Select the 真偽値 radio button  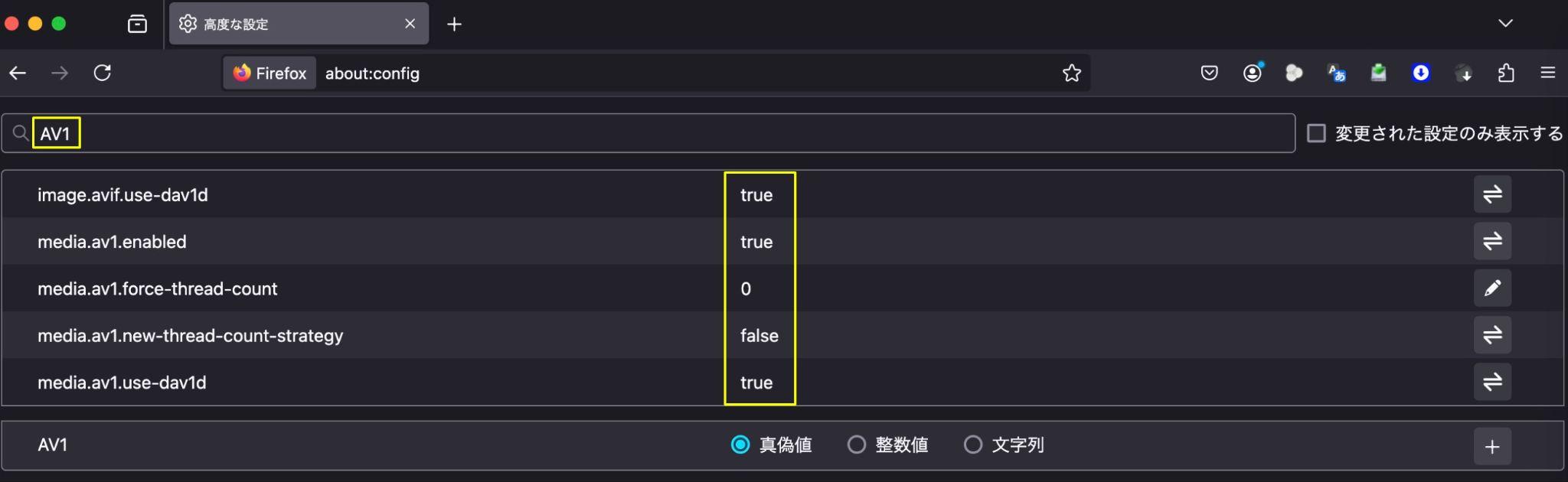point(740,445)
